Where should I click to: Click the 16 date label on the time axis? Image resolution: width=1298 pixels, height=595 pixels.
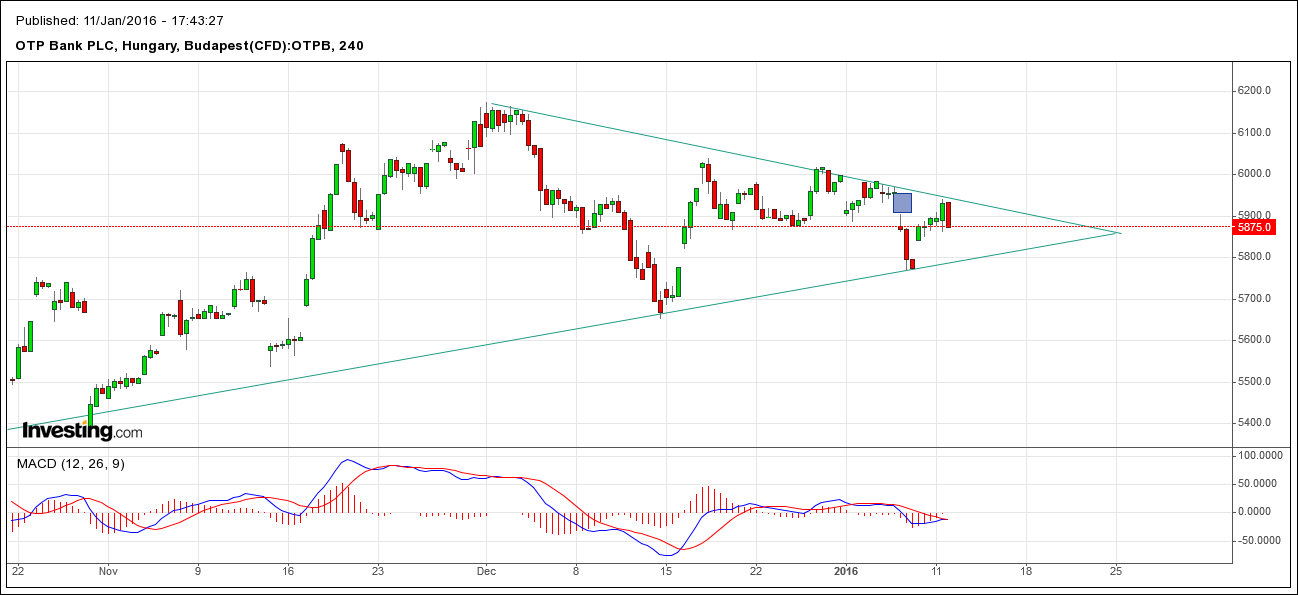(288, 571)
